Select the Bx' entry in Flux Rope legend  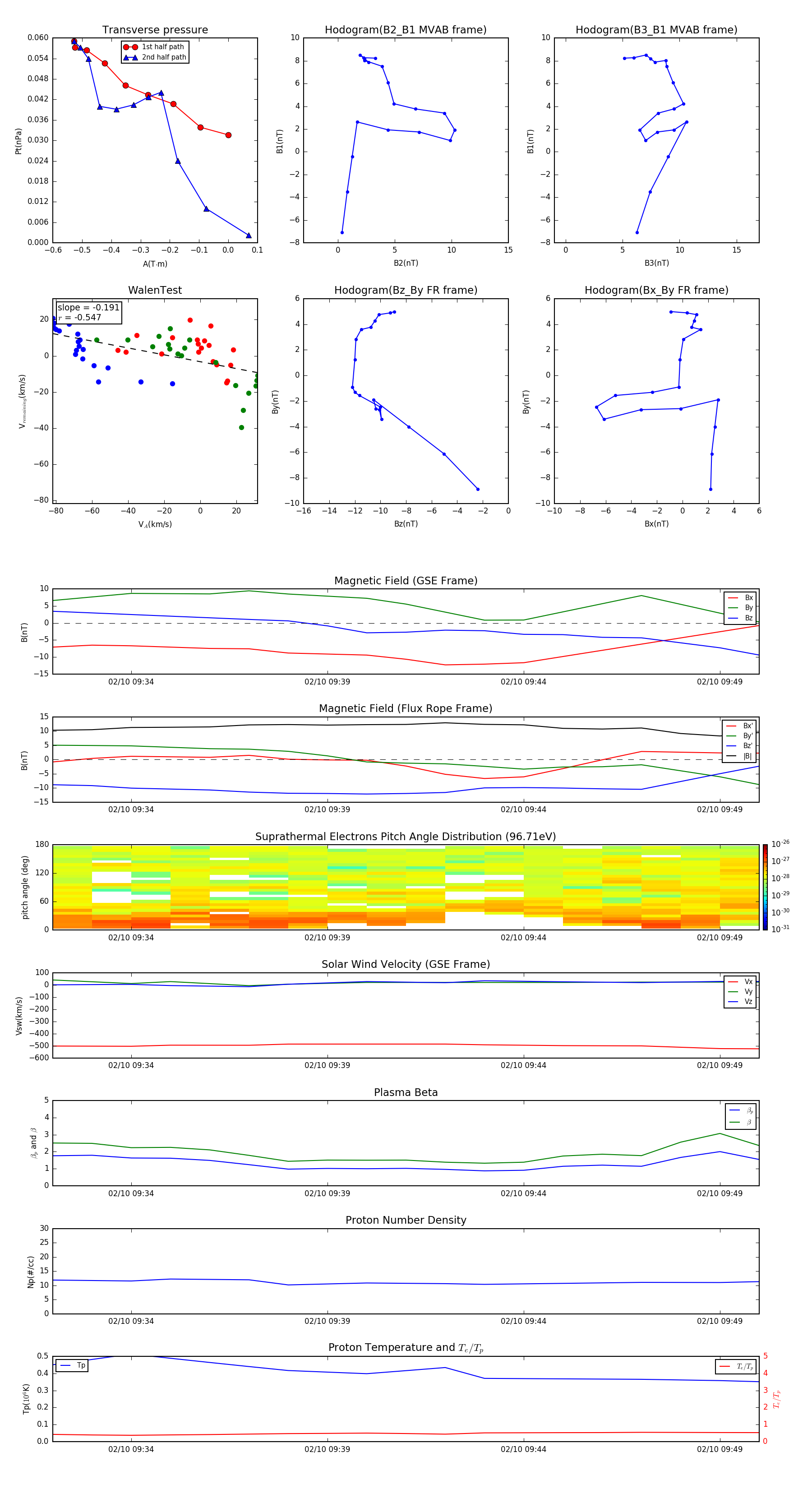[739, 726]
